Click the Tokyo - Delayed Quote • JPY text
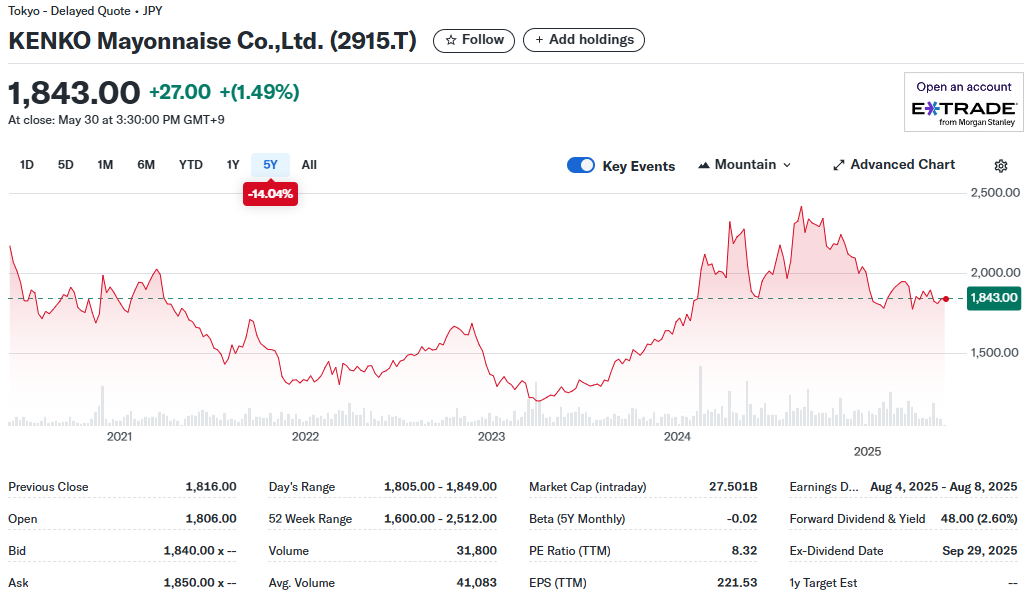This screenshot has width=1029, height=601. (85, 11)
